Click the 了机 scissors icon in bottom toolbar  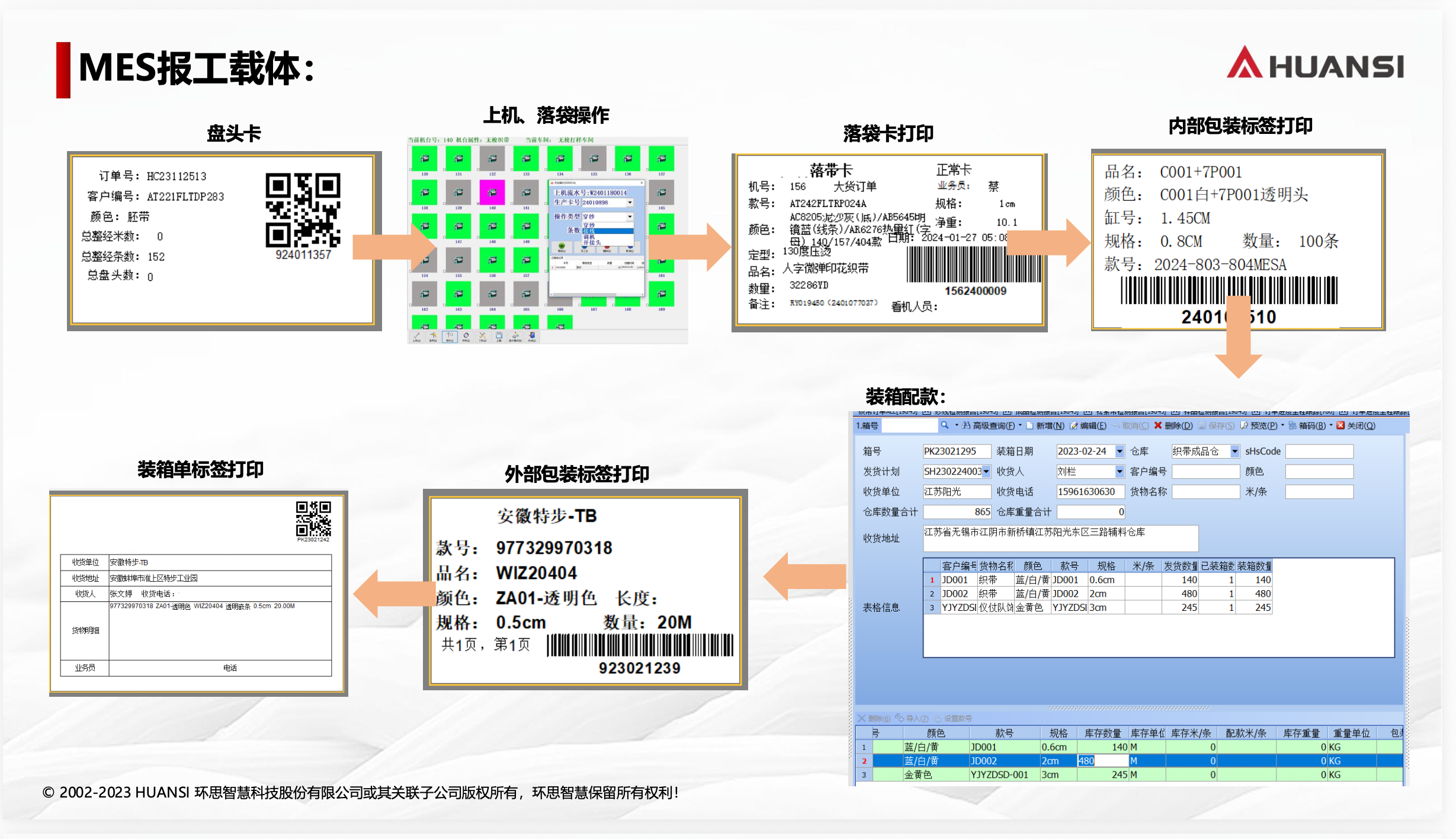483,337
